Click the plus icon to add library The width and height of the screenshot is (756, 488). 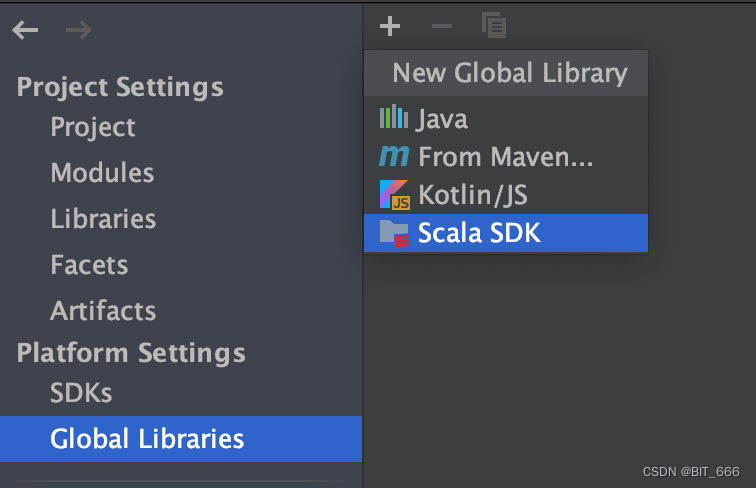point(390,26)
